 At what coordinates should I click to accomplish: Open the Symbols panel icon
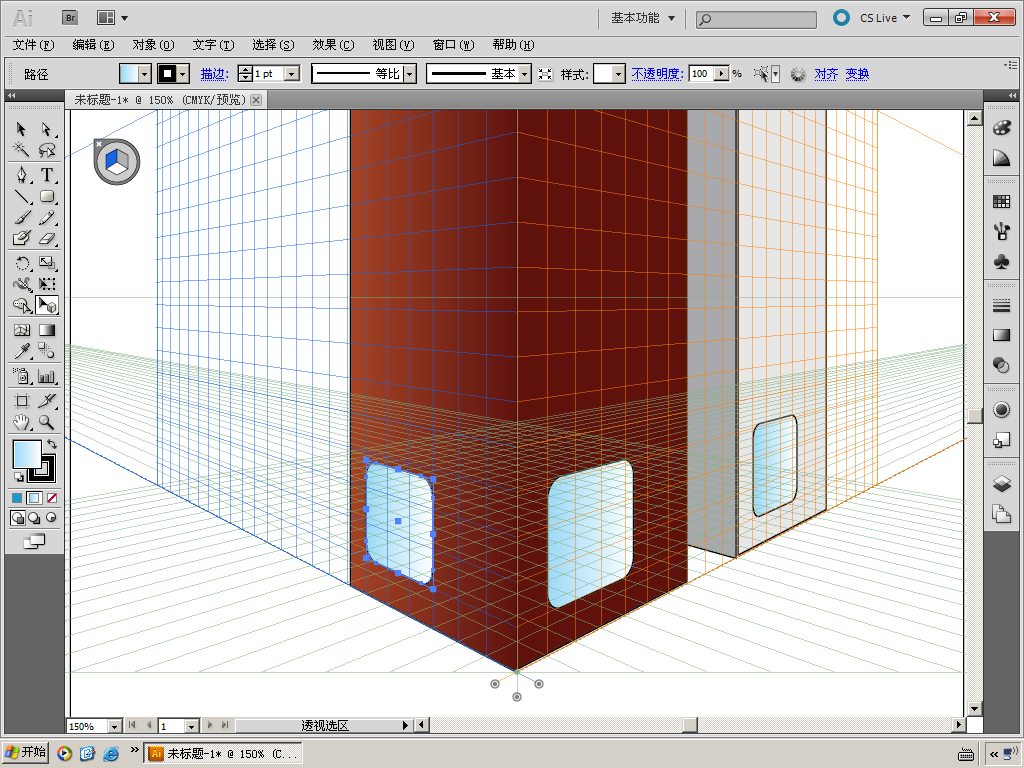[x=1001, y=260]
